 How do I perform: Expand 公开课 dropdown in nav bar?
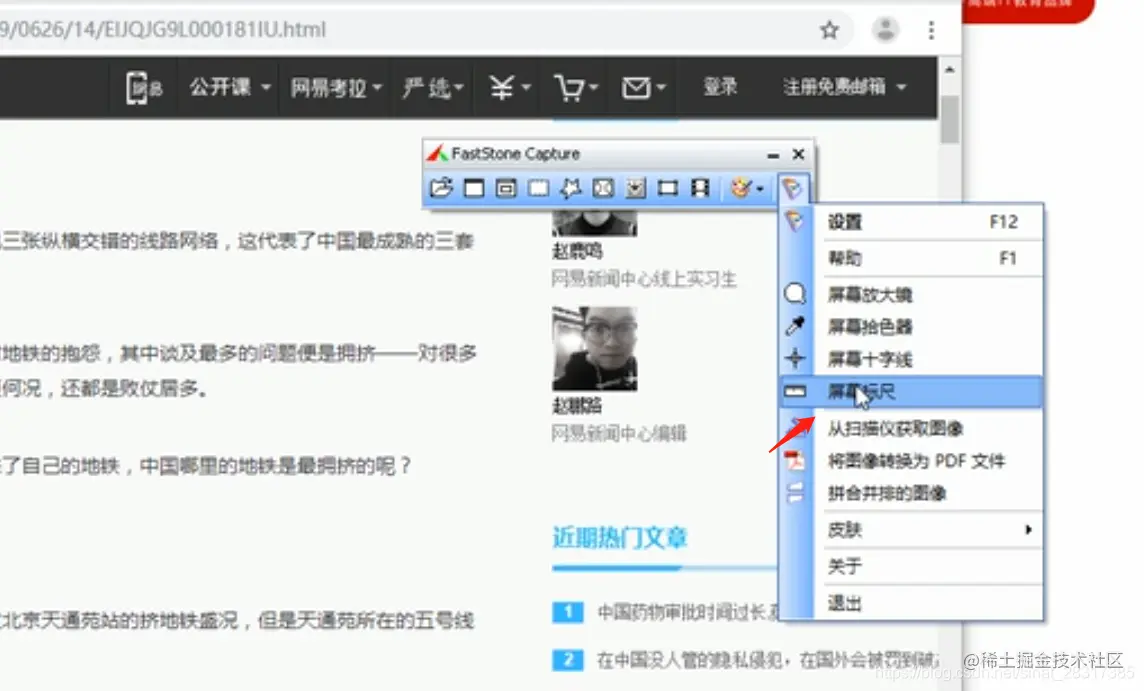coord(230,88)
